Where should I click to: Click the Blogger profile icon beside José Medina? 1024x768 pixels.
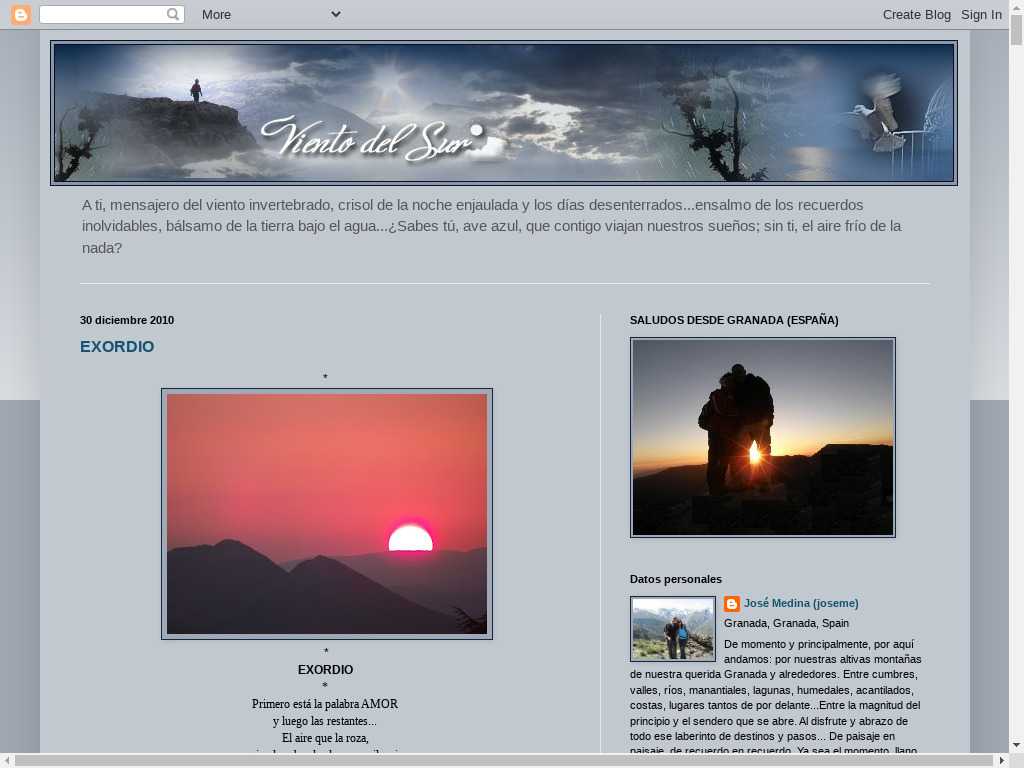click(x=732, y=604)
